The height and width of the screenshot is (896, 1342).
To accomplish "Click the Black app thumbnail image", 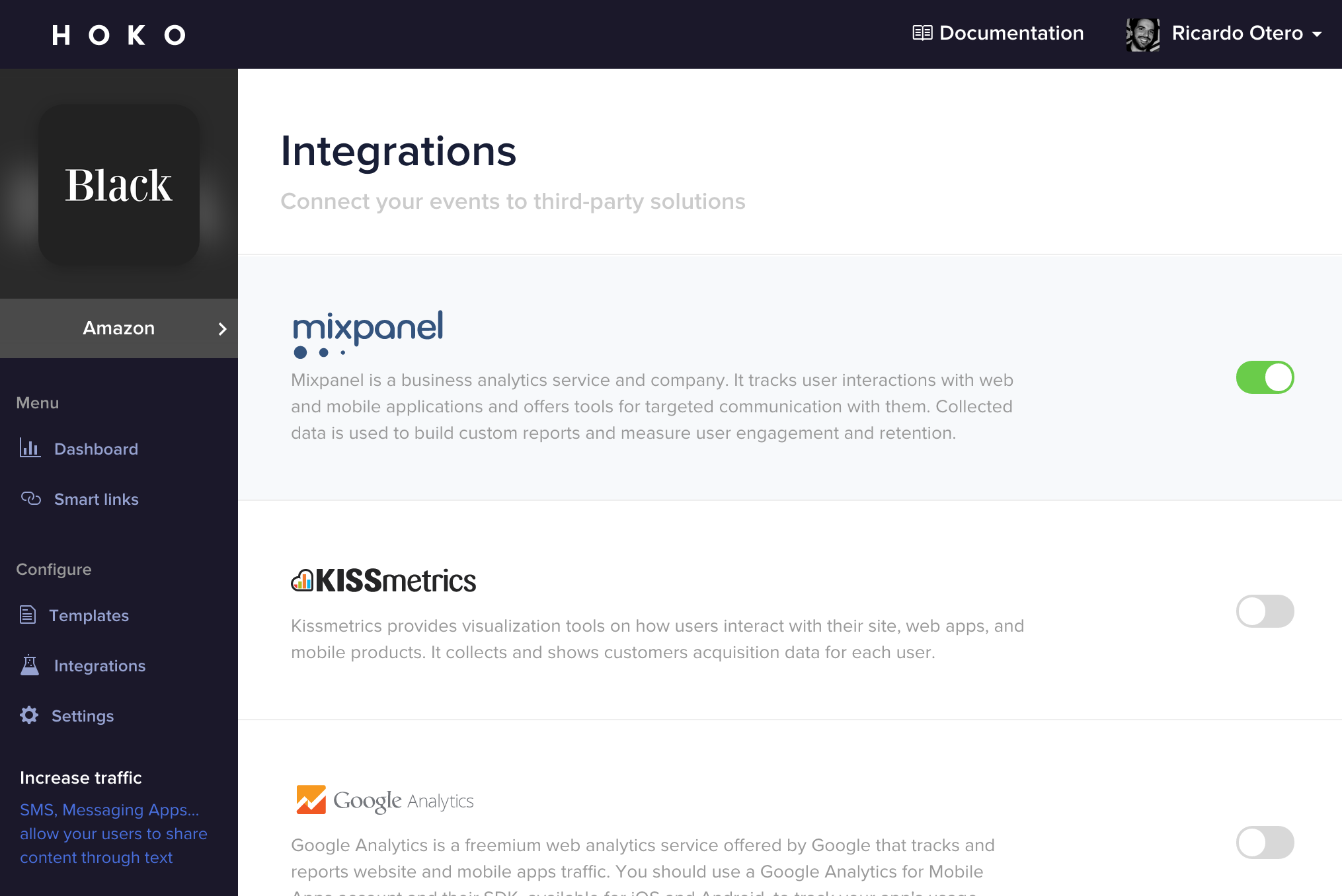I will tap(119, 184).
